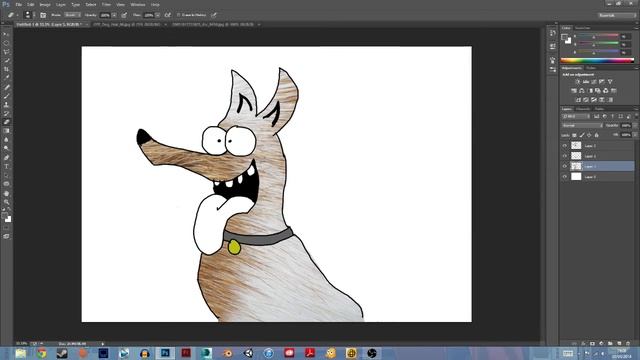This screenshot has height=360, width=640.
Task: Open the Window menu
Action: point(138,4)
